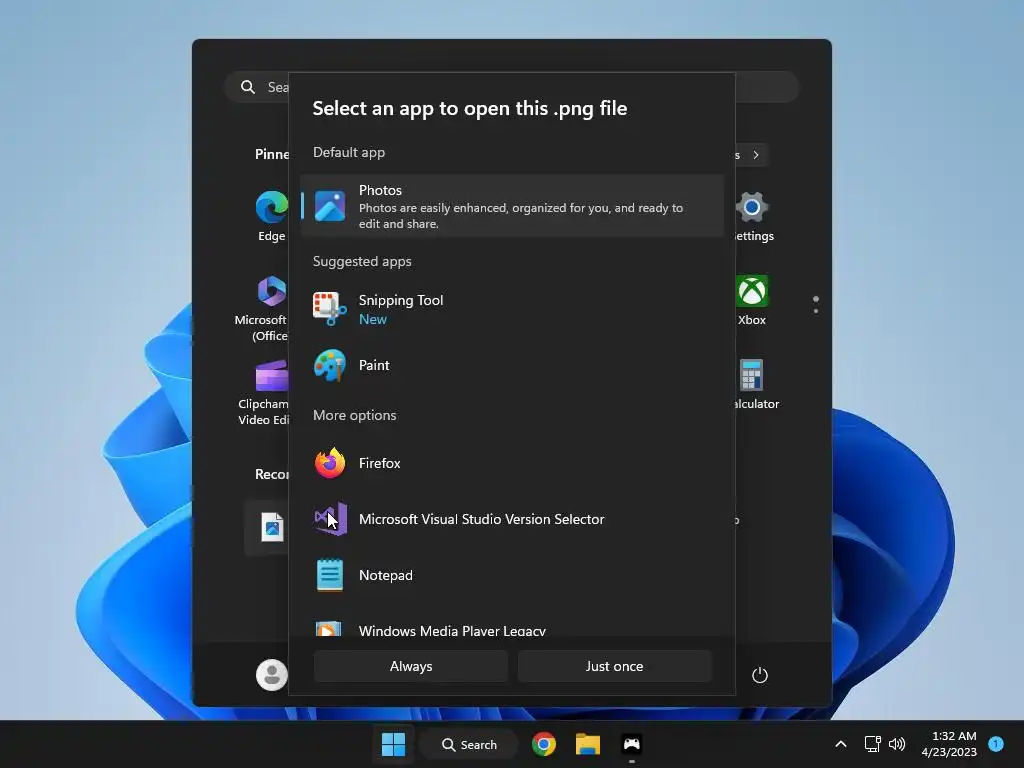Click the 'Paint' label
Image resolution: width=1024 pixels, height=768 pixels.
tap(374, 365)
